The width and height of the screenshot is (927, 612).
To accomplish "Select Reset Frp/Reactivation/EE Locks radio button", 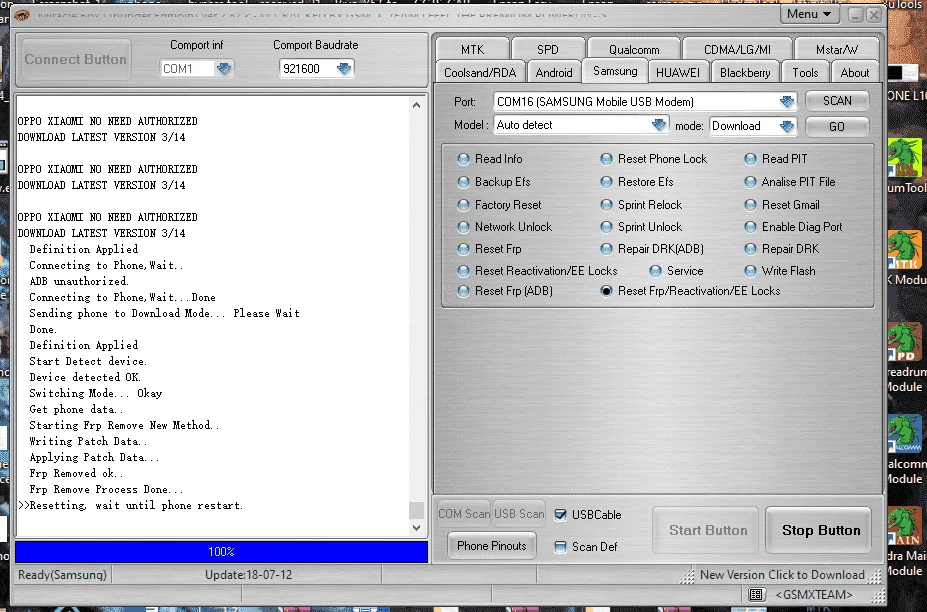I will pyautogui.click(x=607, y=292).
